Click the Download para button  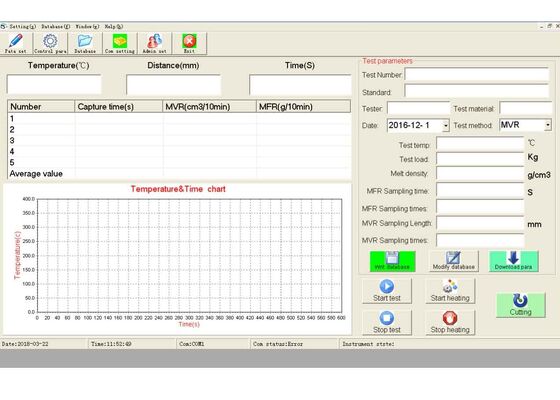click(x=513, y=261)
